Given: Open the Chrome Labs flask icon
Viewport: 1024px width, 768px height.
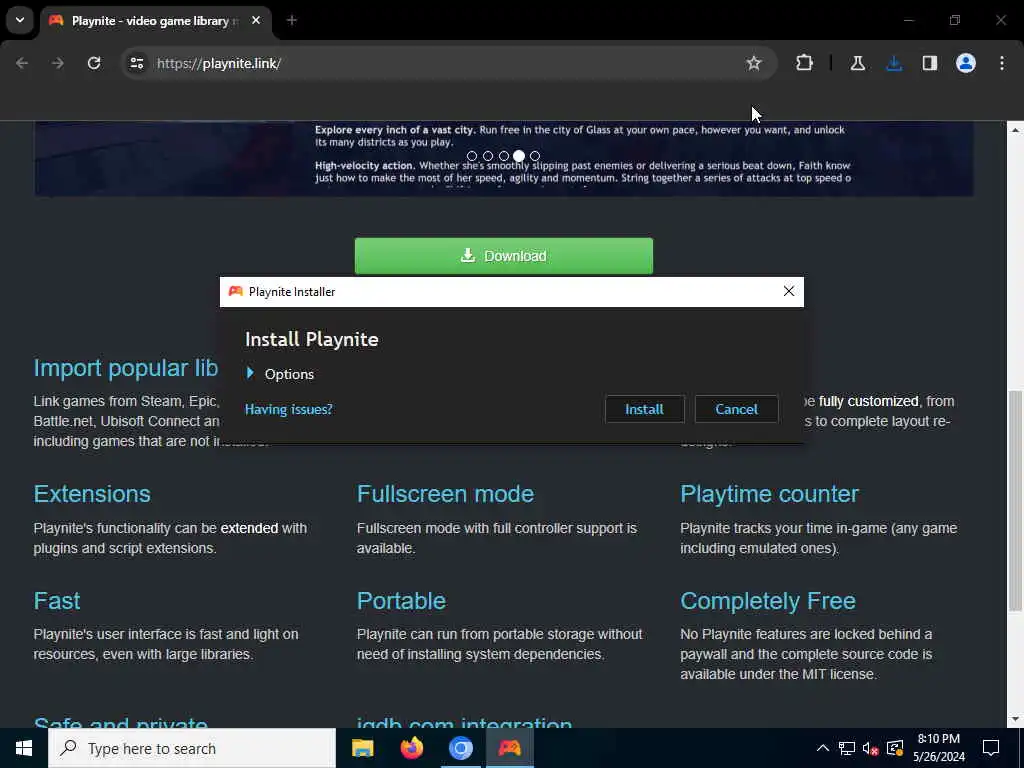Looking at the screenshot, I should (x=858, y=63).
